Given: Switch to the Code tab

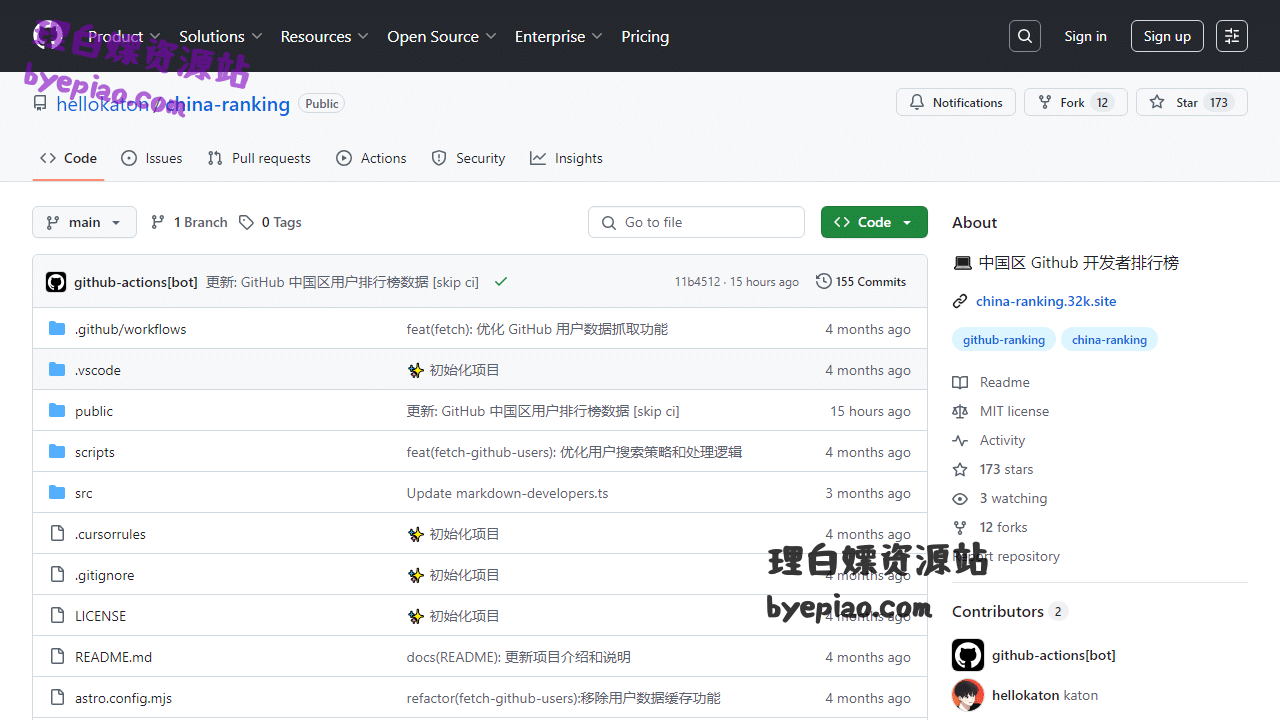Looking at the screenshot, I should [x=68, y=158].
